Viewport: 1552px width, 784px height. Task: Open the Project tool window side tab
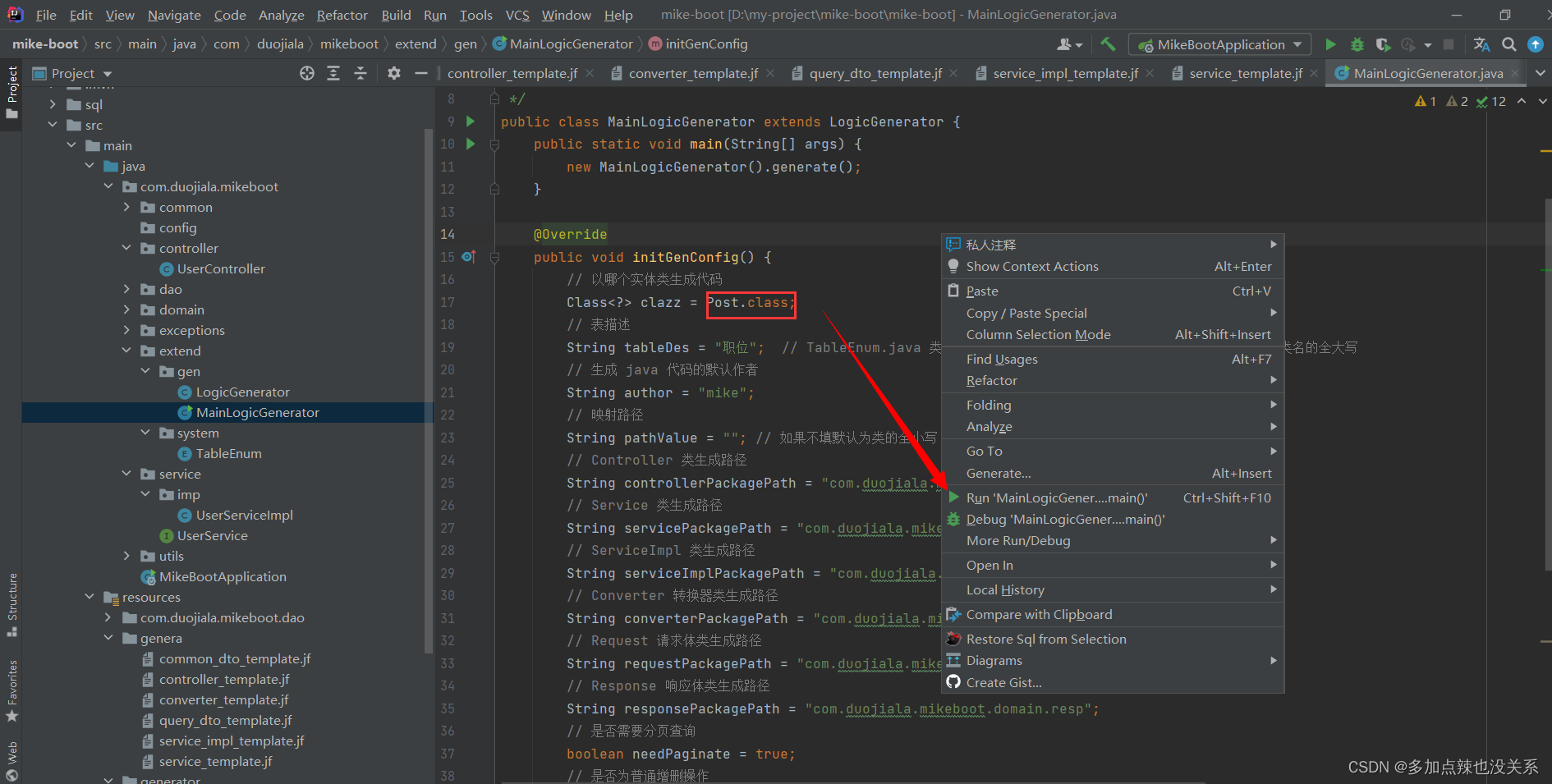click(x=11, y=92)
